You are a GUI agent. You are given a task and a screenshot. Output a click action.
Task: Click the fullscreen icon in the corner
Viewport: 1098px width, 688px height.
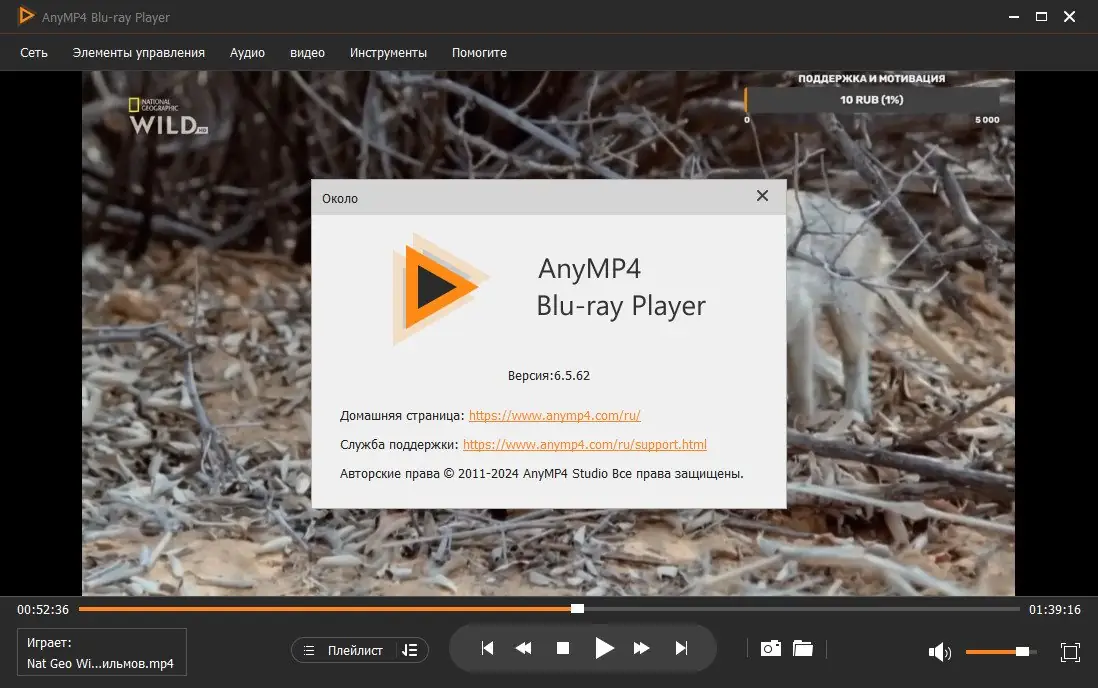1070,651
